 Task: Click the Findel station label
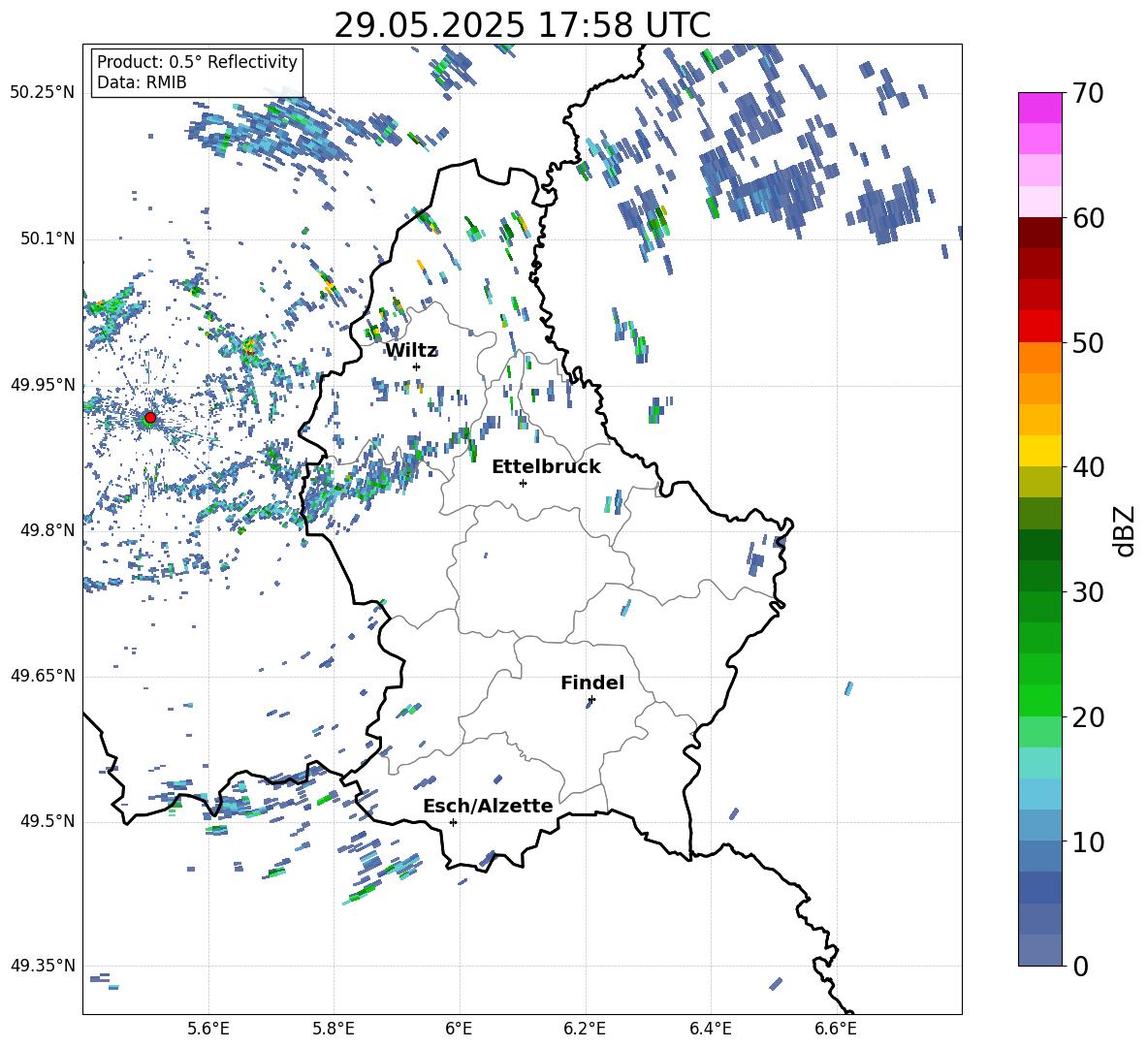pyautogui.click(x=592, y=683)
